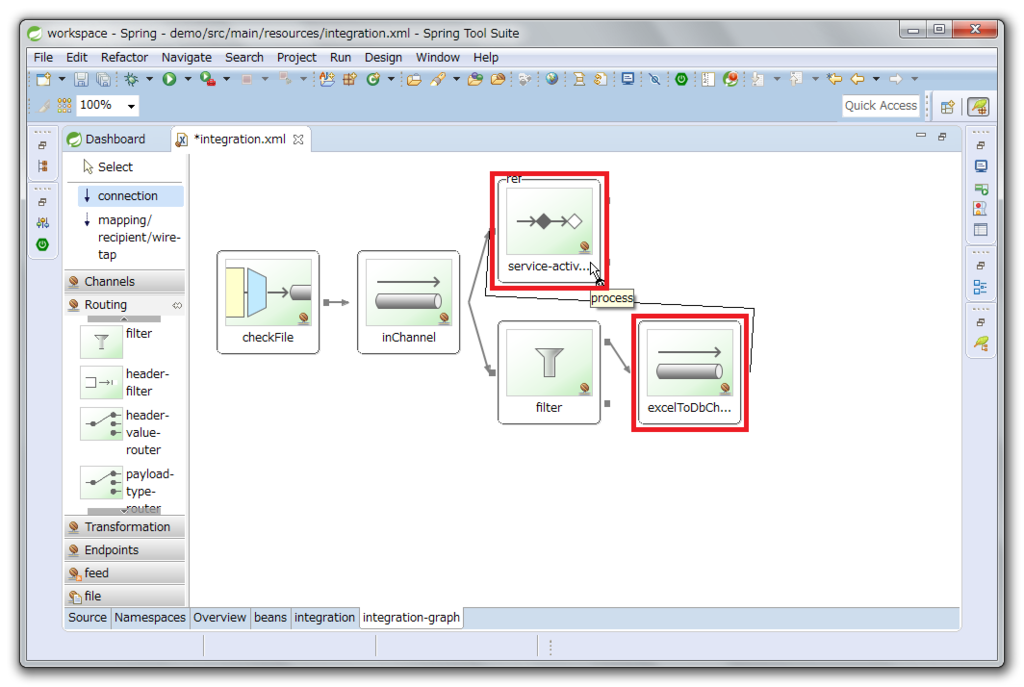Image resolution: width=1024 pixels, height=687 pixels.
Task: Pick the filter palette item
Action: click(118, 342)
